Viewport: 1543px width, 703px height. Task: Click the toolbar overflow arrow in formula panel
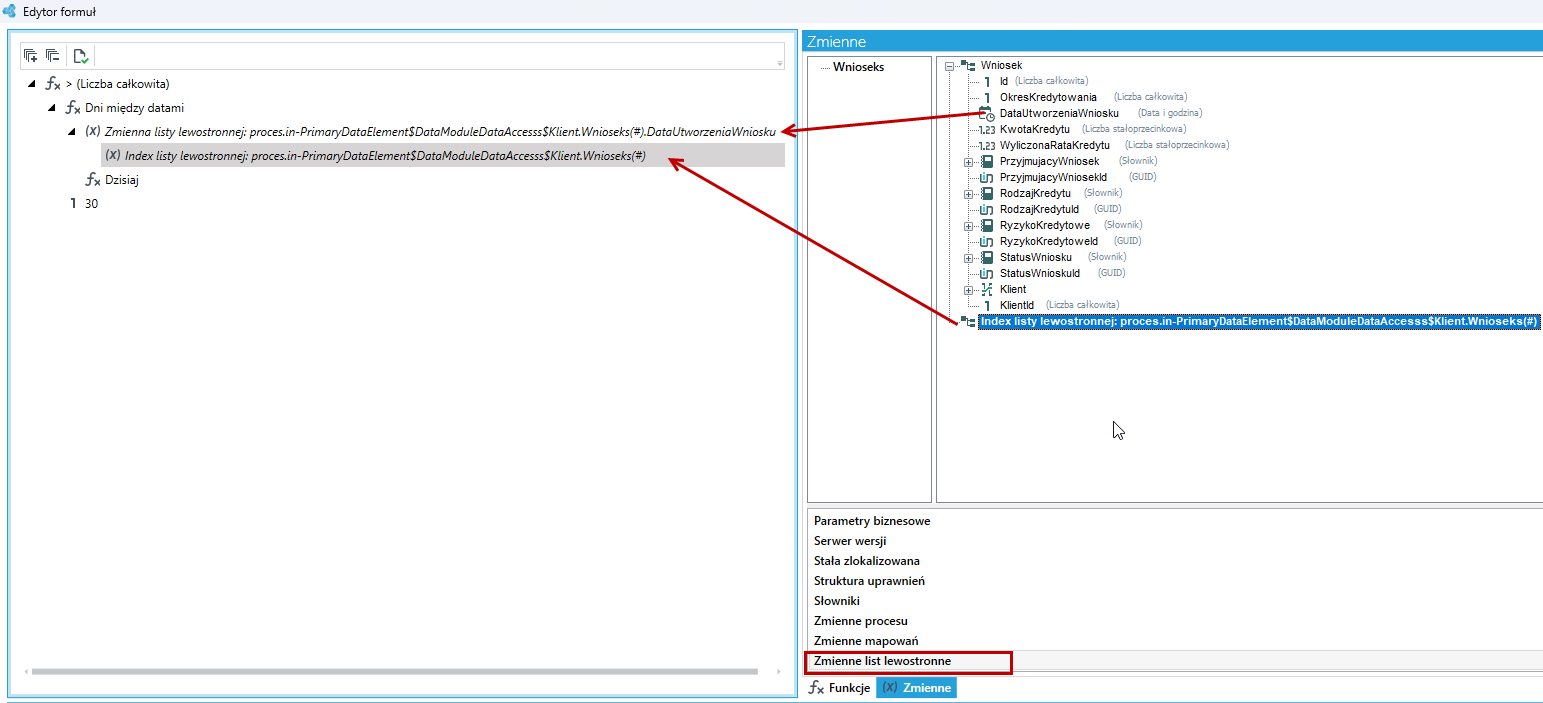click(x=779, y=64)
